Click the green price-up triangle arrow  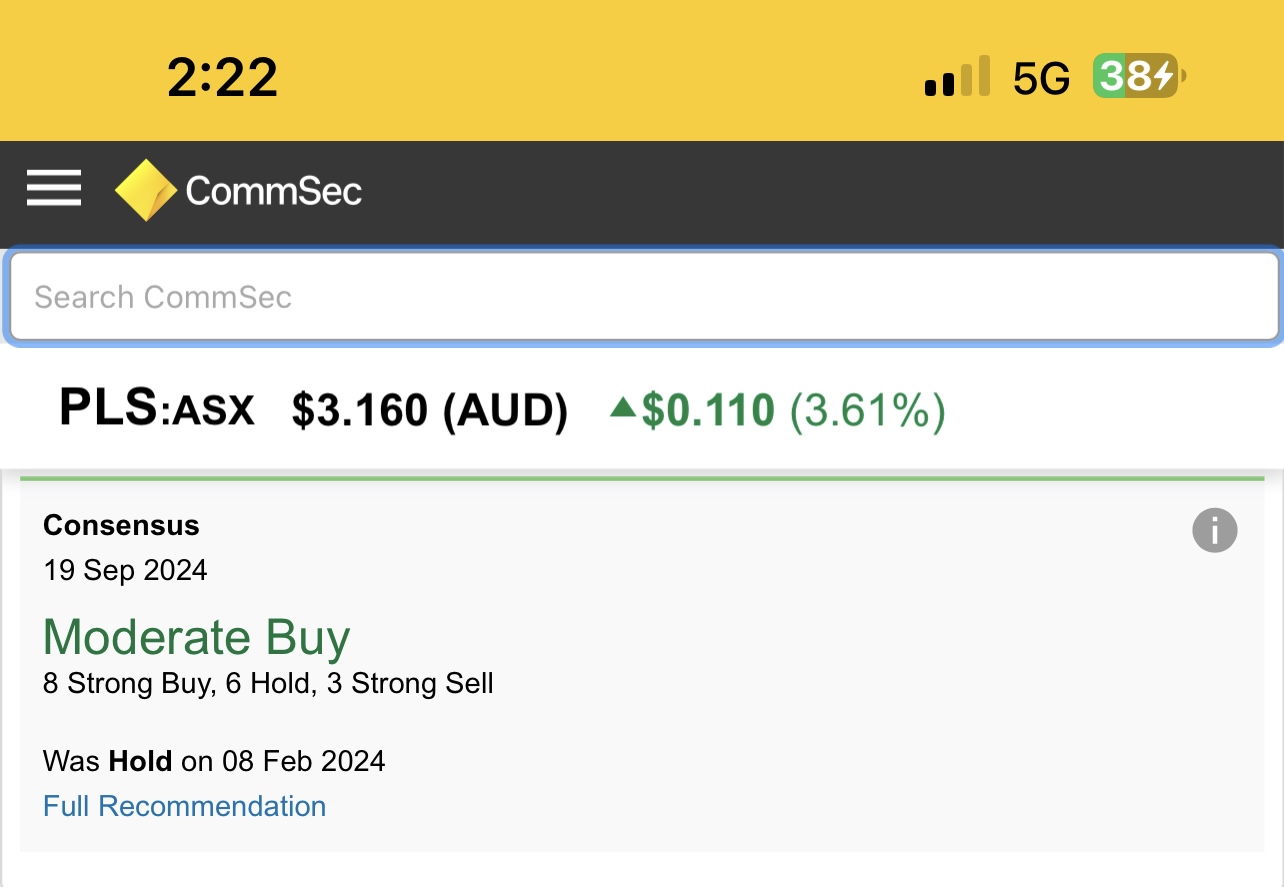623,407
